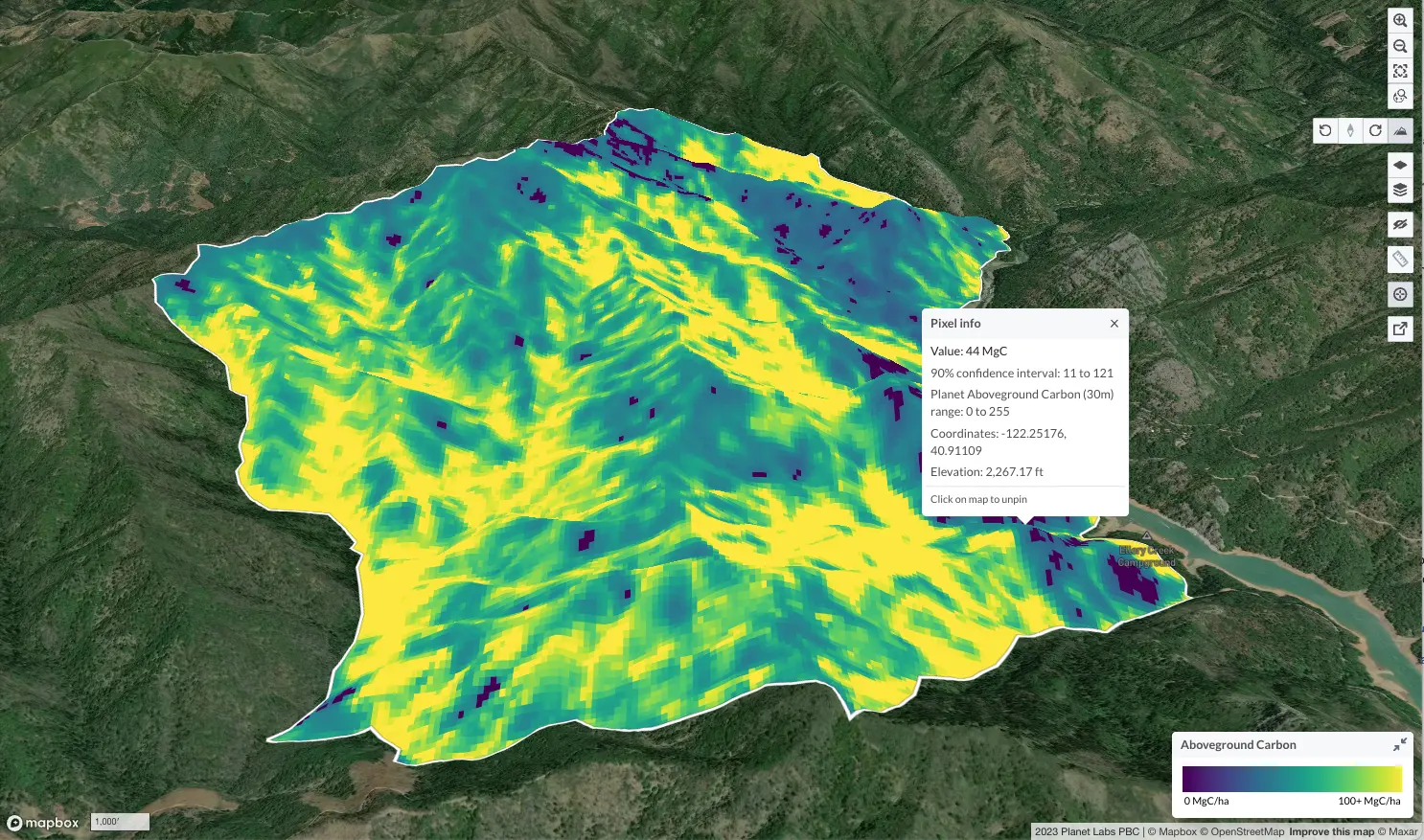Zoom in on the map
Image resolution: width=1424 pixels, height=840 pixels.
coord(1400,20)
